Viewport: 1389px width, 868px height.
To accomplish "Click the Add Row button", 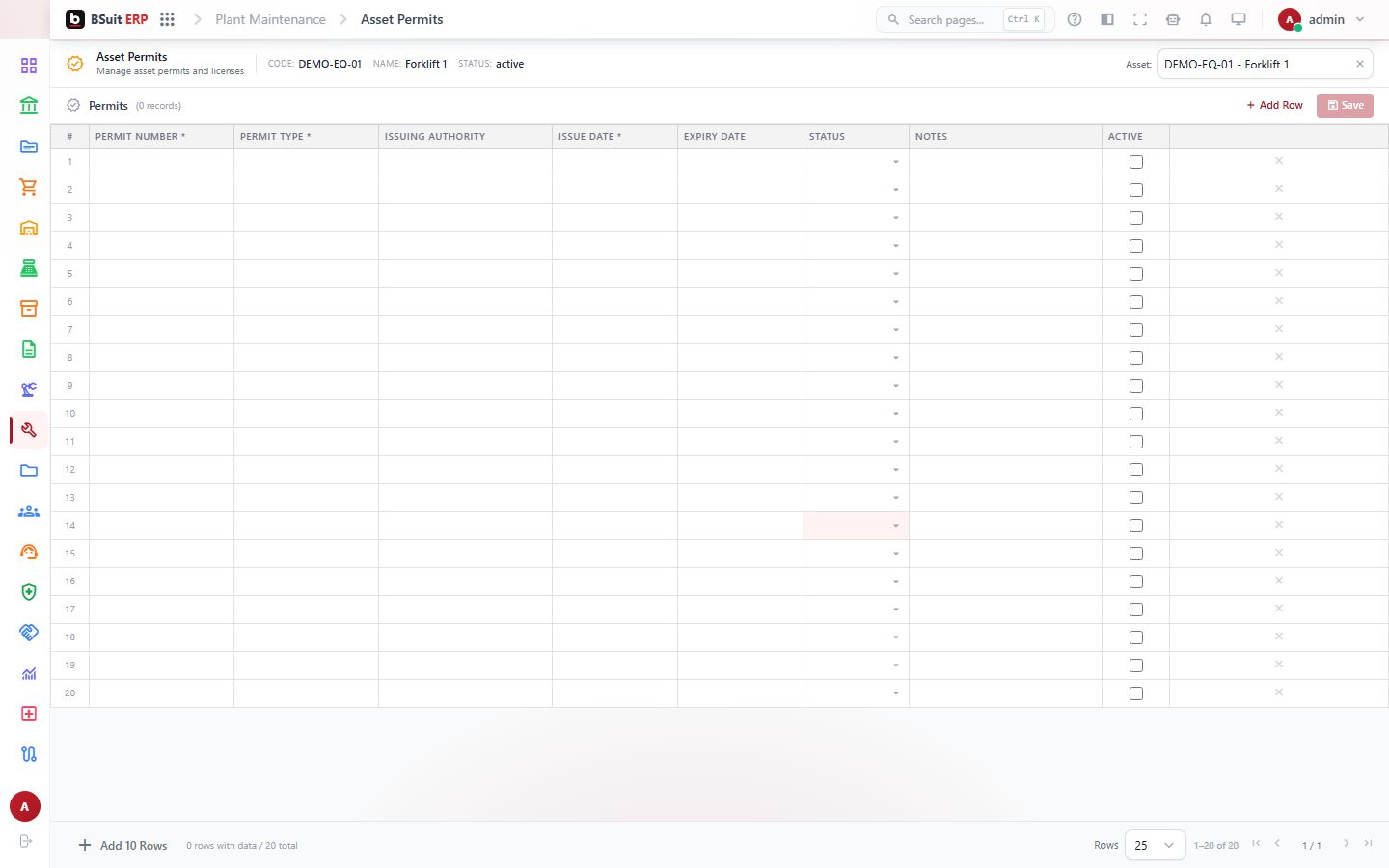I will pyautogui.click(x=1274, y=105).
